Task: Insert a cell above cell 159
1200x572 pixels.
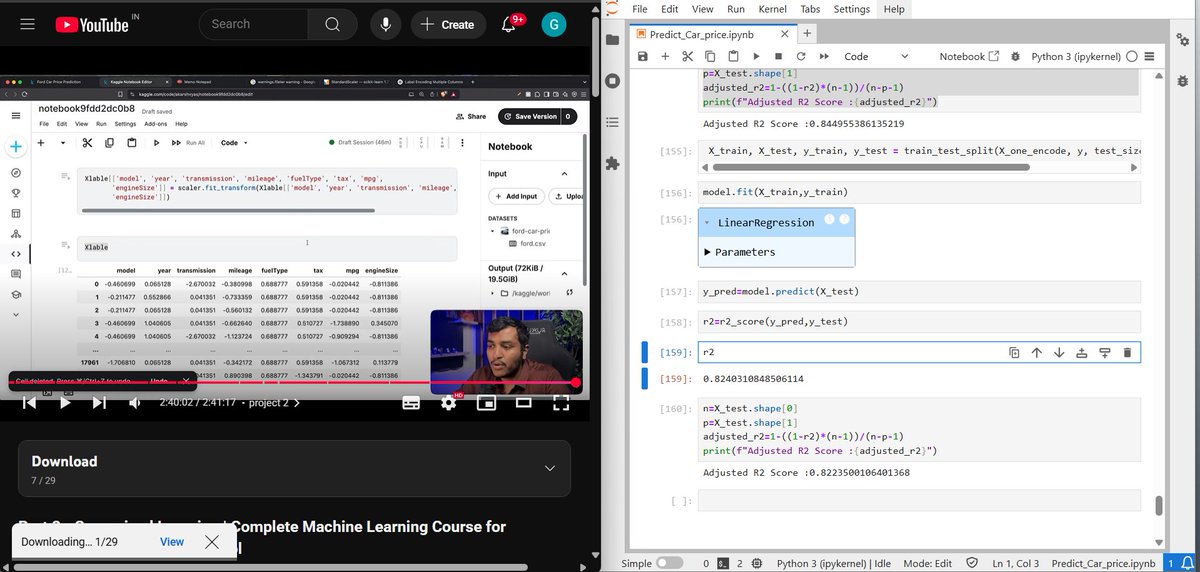Action: [x=1082, y=352]
